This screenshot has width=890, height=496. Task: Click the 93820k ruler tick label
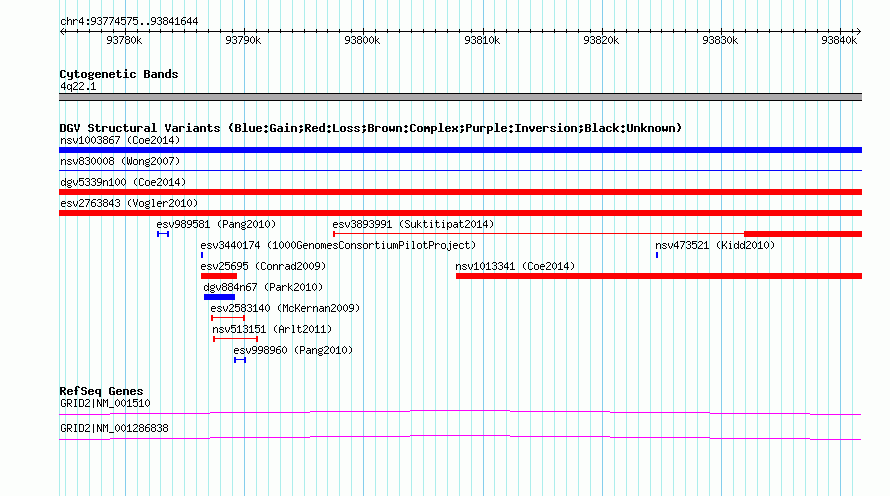tap(601, 40)
